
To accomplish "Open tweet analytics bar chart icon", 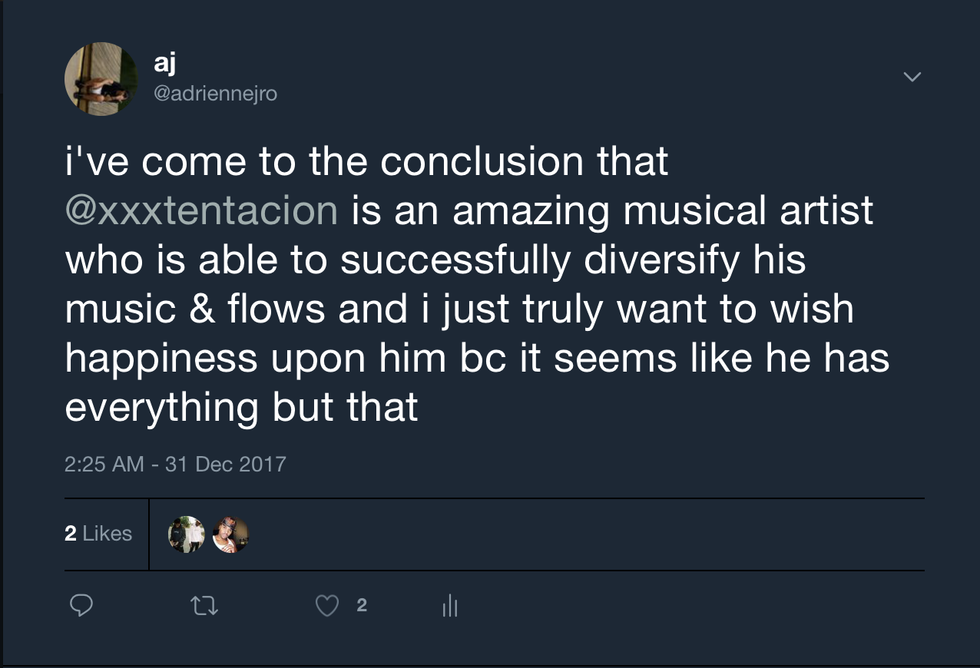I will pyautogui.click(x=449, y=605).
